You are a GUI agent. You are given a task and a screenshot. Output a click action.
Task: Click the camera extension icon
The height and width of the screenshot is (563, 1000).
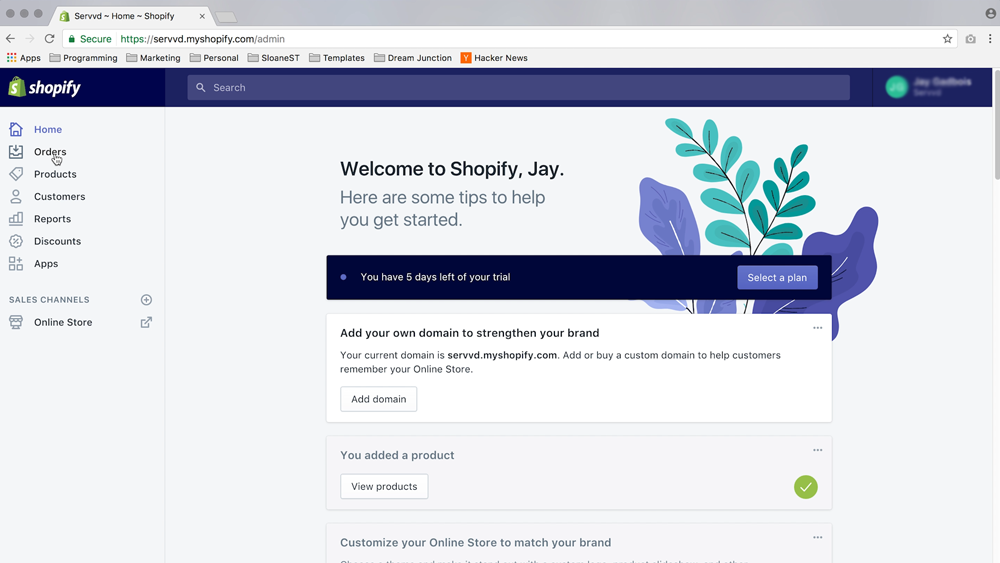pos(971,39)
